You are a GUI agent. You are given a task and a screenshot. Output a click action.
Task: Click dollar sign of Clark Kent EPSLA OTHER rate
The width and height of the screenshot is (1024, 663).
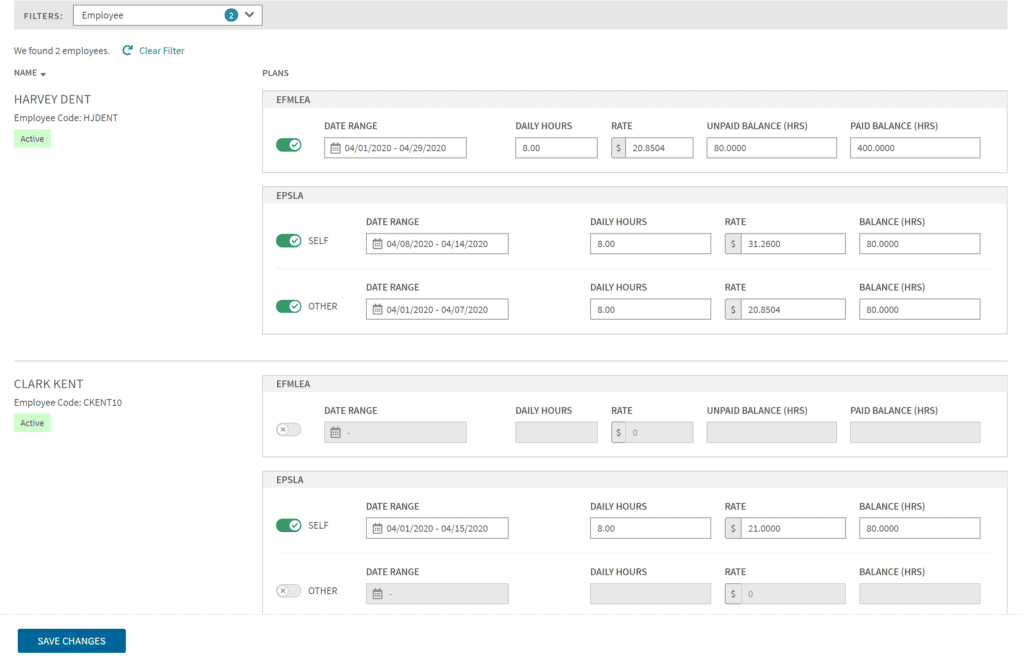(x=733, y=594)
